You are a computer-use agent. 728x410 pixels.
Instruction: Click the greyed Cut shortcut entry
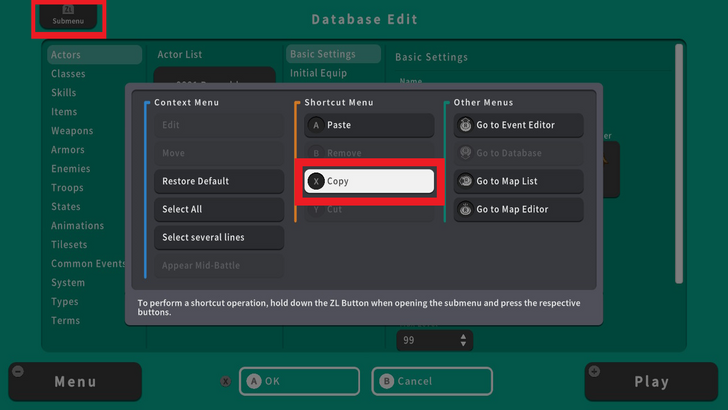[369, 209]
